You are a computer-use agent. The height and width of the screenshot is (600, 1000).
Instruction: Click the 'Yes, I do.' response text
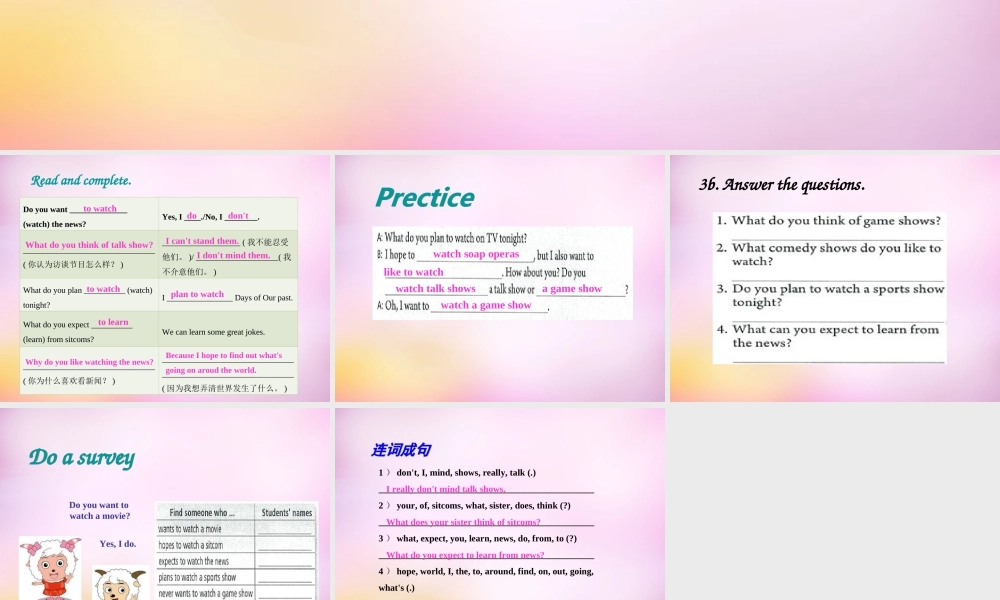118,544
